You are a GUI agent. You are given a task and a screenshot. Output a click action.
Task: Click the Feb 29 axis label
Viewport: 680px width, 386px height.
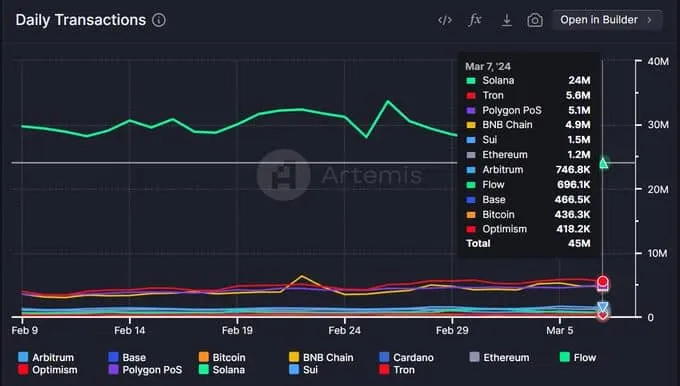452,330
